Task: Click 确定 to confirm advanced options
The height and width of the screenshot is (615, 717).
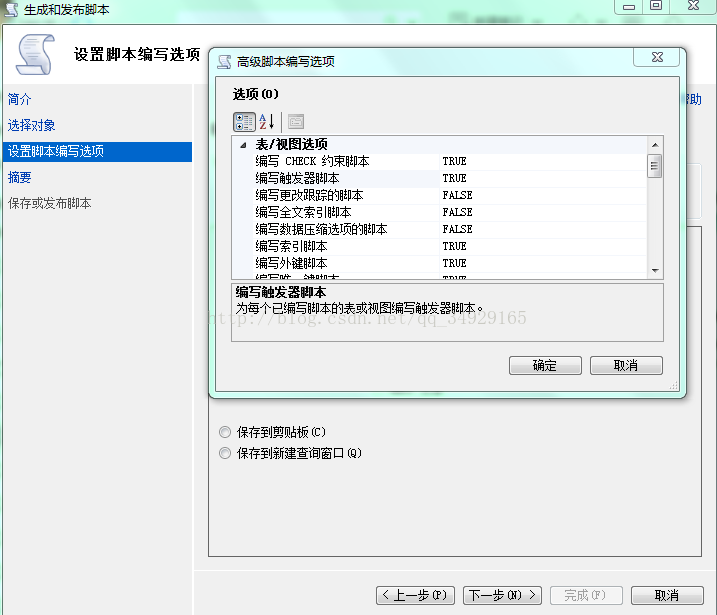Action: (545, 366)
